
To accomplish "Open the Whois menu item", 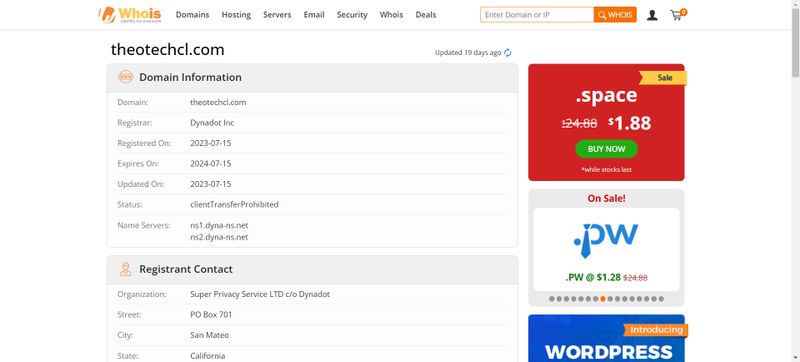I will [391, 15].
